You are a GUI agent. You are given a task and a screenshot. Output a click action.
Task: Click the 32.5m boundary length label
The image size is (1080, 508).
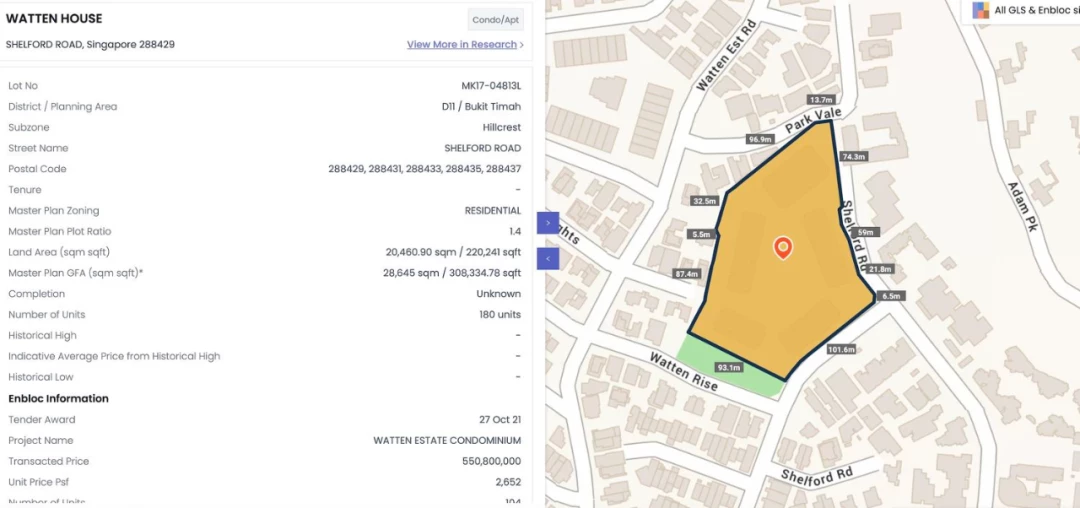tap(705, 202)
